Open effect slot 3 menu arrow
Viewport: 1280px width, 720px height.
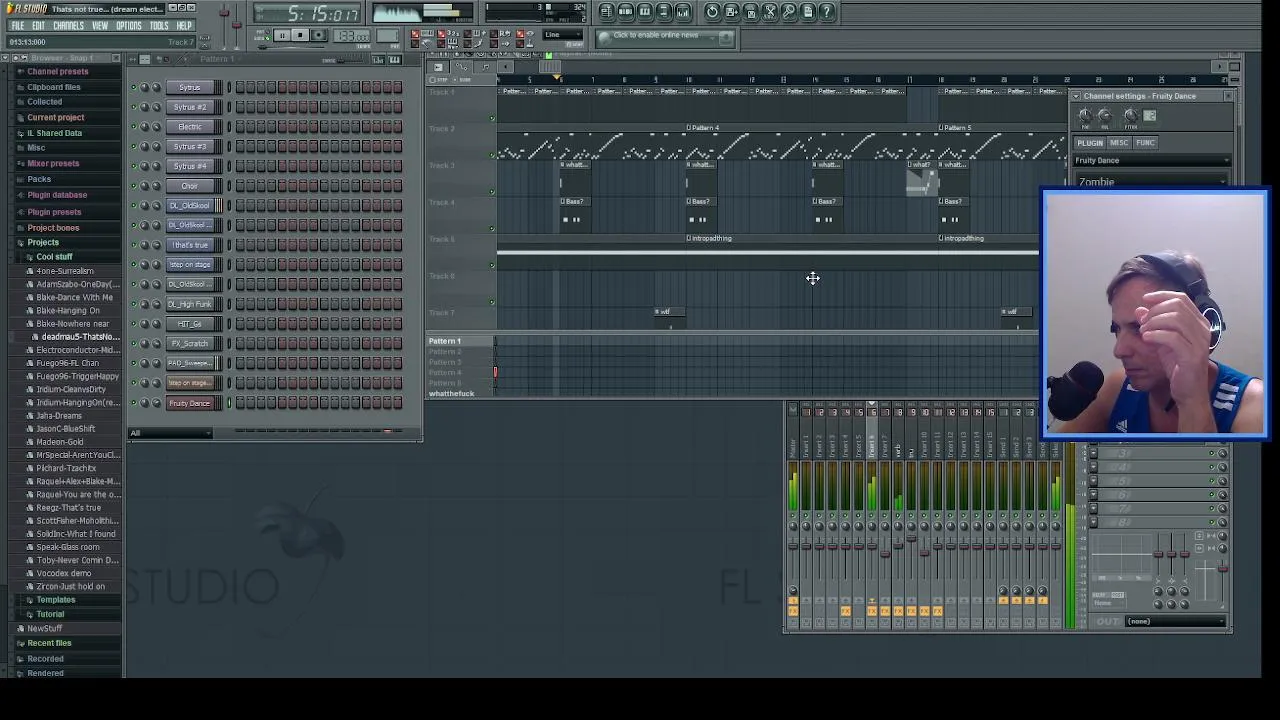pos(1093,453)
